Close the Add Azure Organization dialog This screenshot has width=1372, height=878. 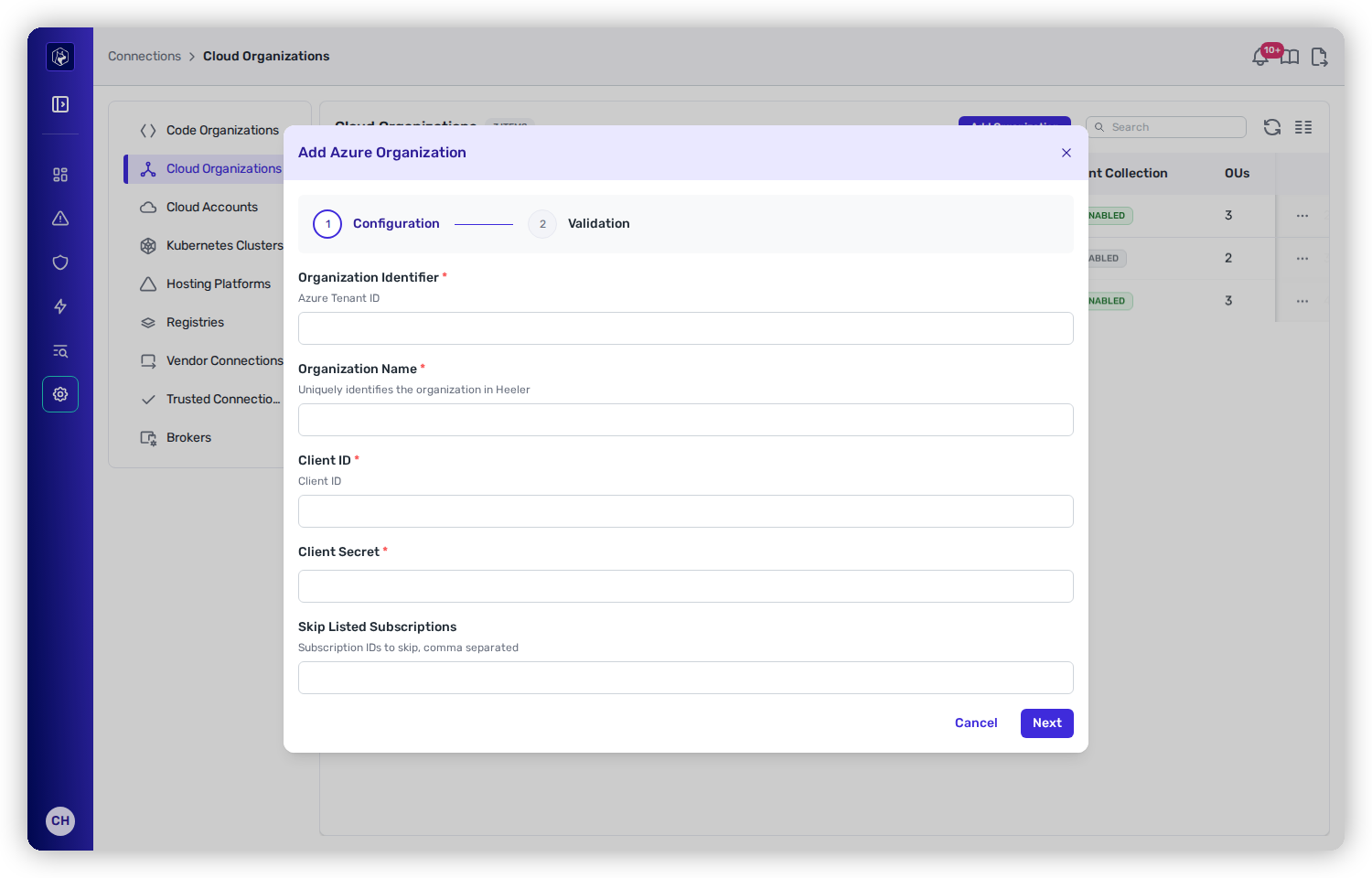pyautogui.click(x=1067, y=153)
